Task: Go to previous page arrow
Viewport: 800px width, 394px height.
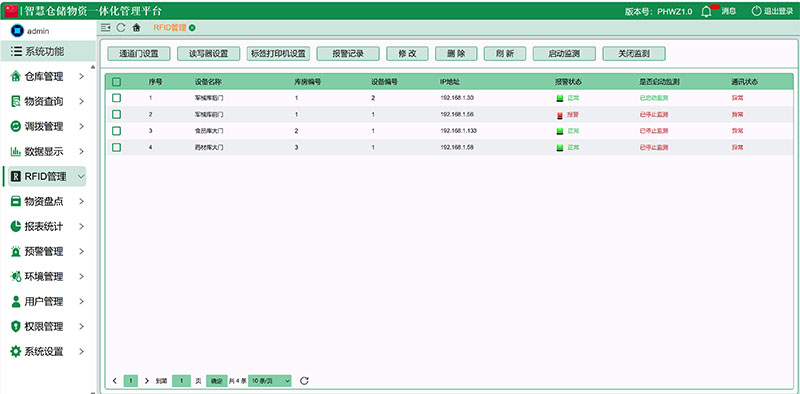Action: pyautogui.click(x=115, y=381)
